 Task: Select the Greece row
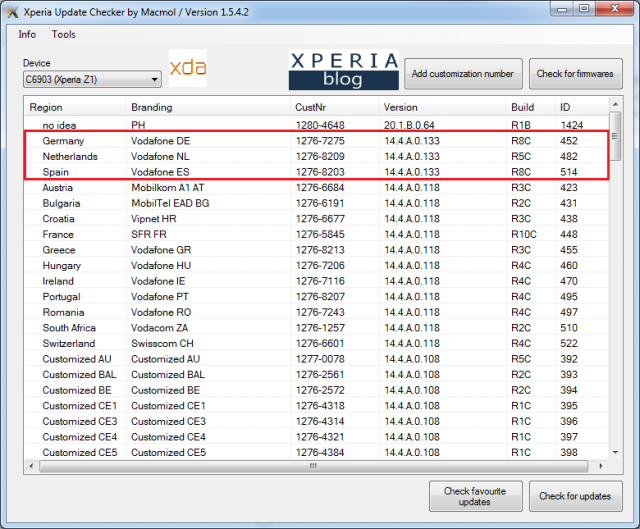[x=317, y=250]
